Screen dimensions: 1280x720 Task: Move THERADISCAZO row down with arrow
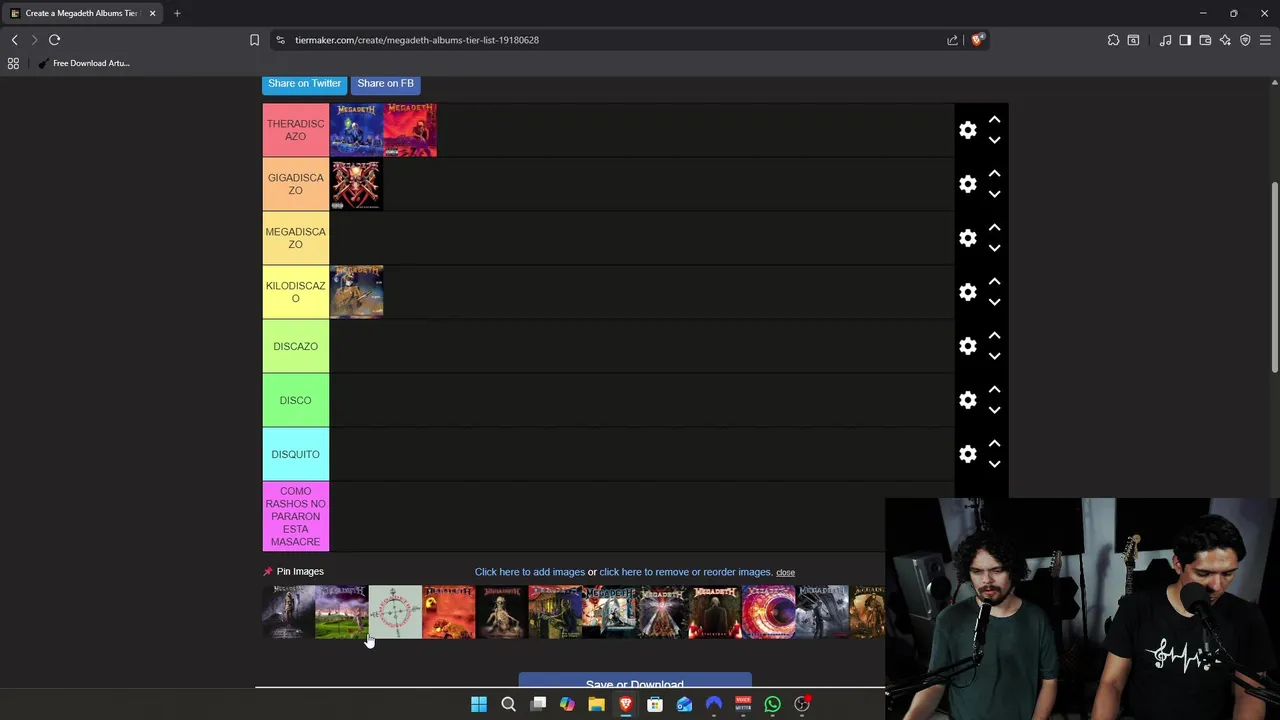click(x=994, y=141)
